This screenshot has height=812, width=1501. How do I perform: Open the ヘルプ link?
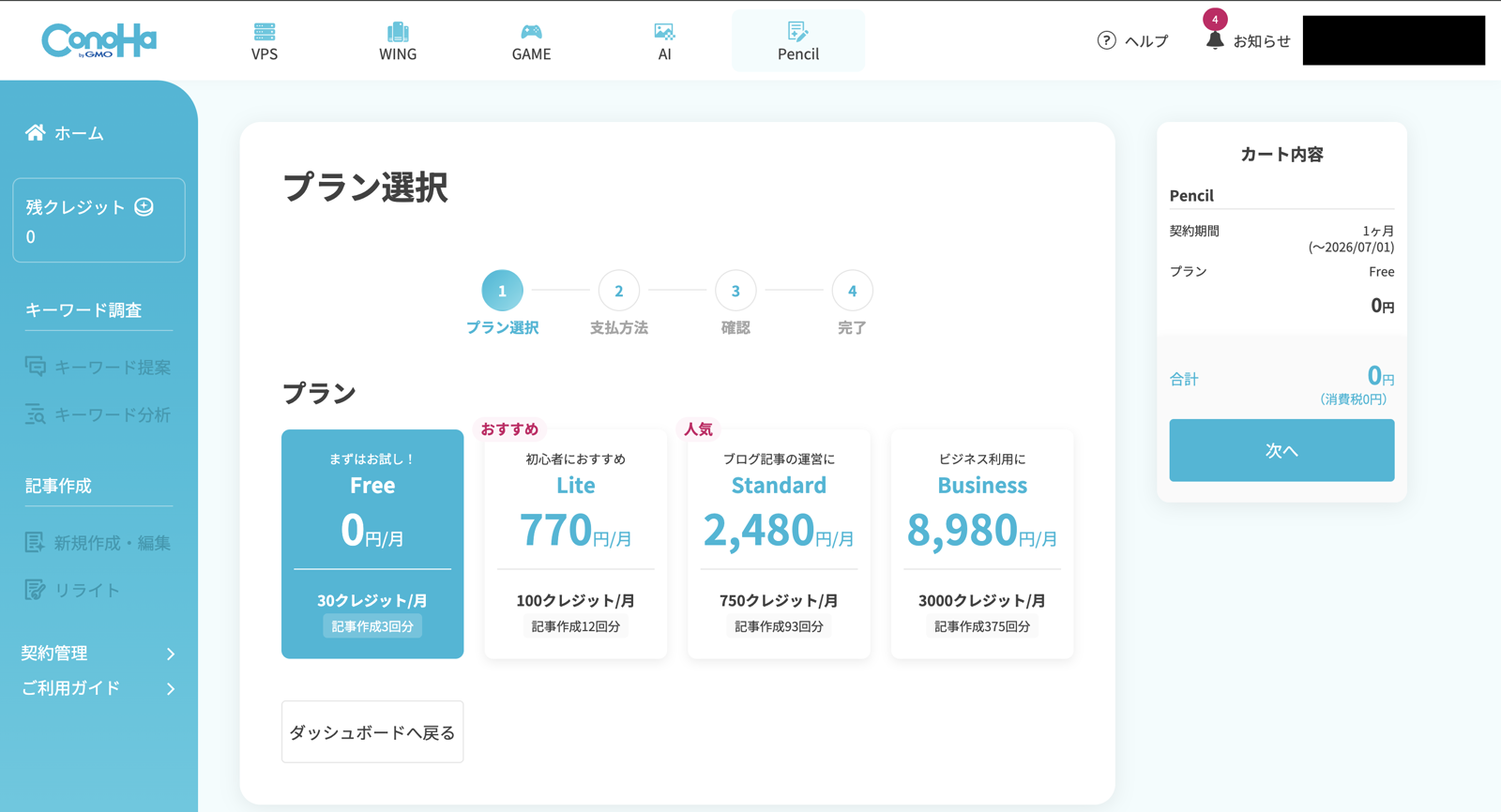point(1133,40)
